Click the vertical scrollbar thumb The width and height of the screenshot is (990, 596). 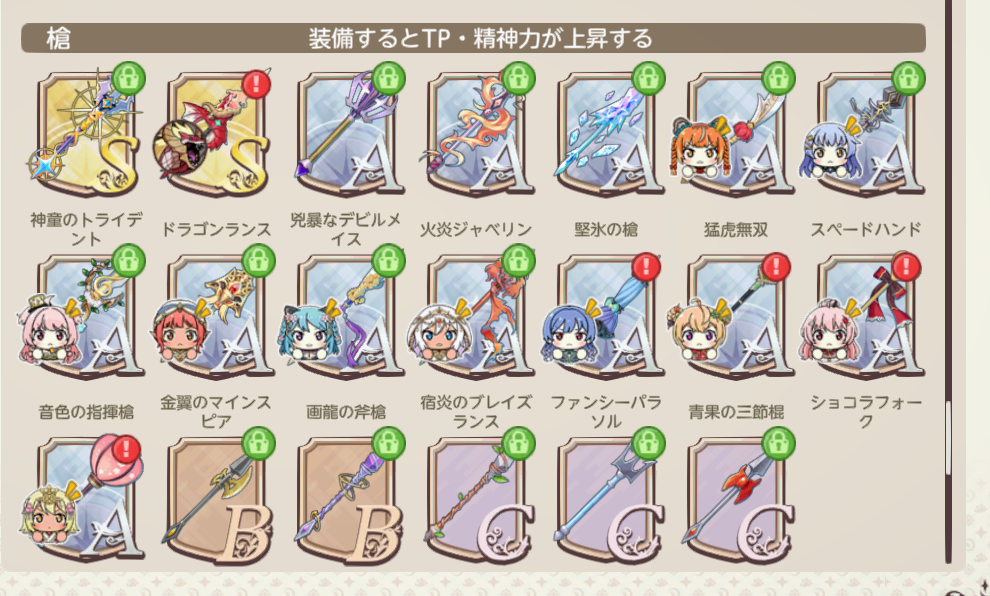[948, 438]
